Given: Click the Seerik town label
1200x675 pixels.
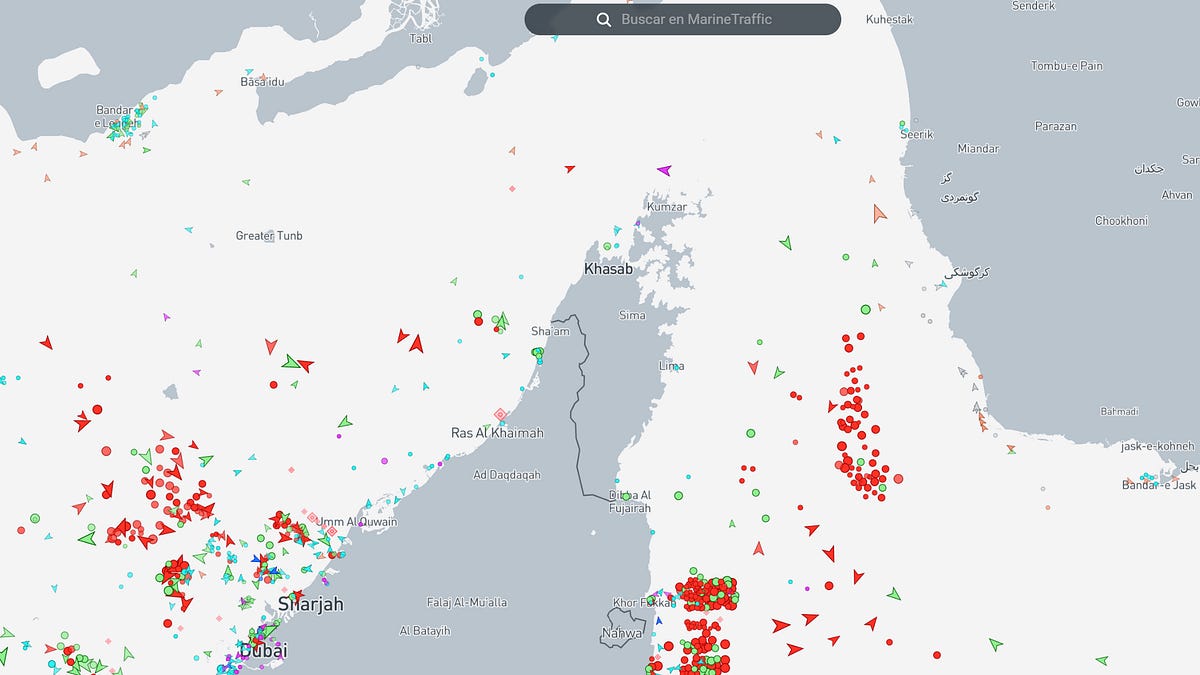Looking at the screenshot, I should (916, 134).
